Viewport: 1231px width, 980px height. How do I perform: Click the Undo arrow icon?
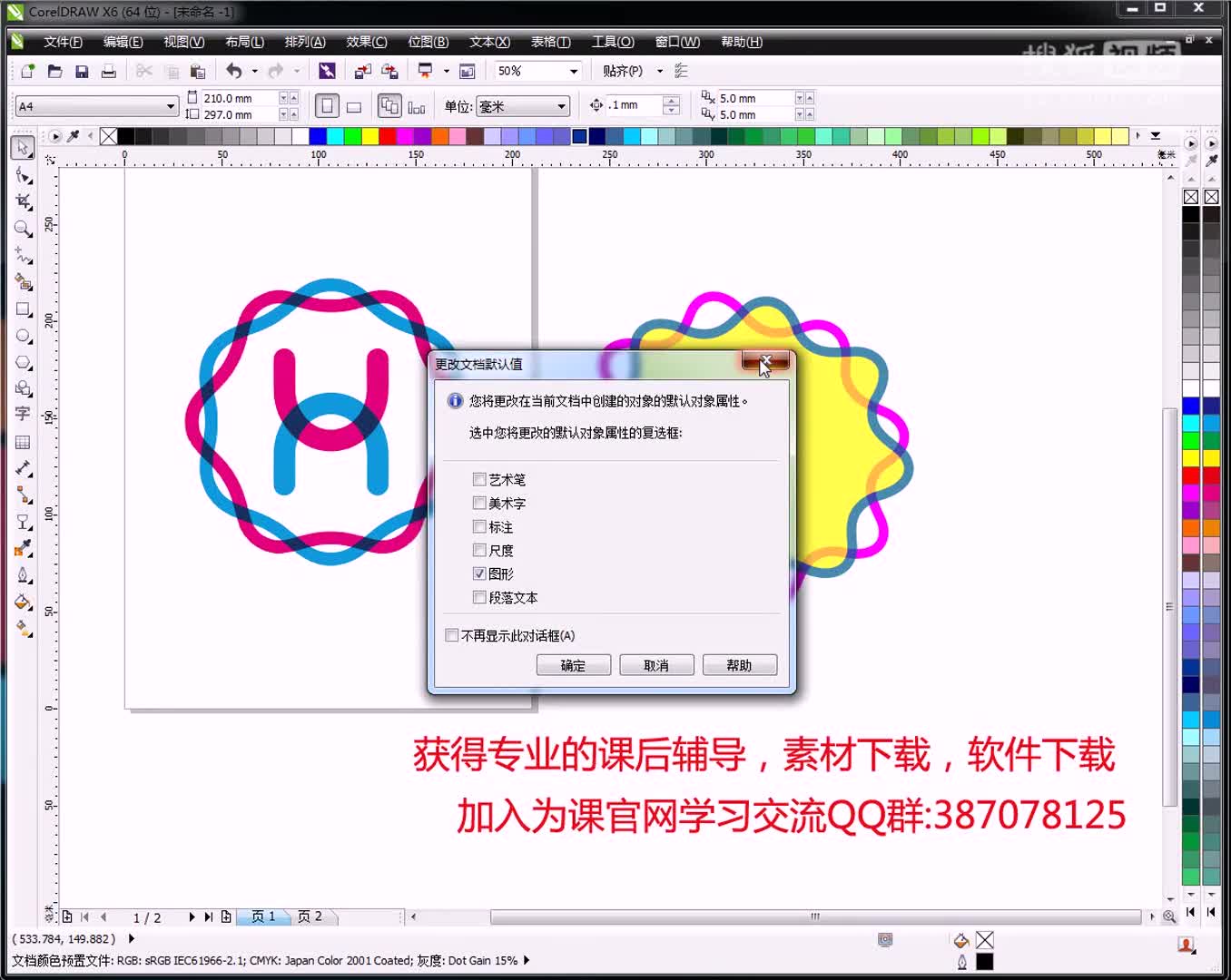coord(234,71)
